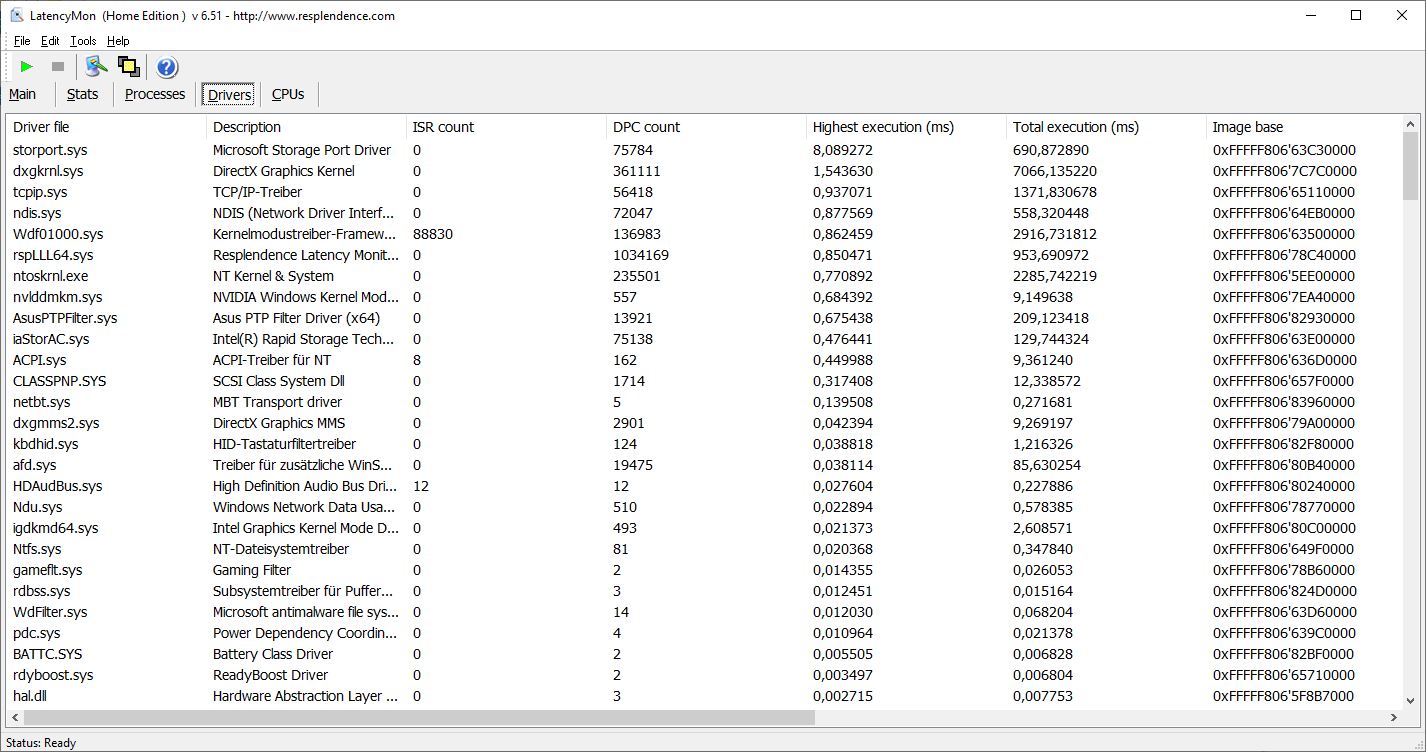The image size is (1426, 752).
Task: Sort by Total execution (ms) column header
Action: (1106, 127)
